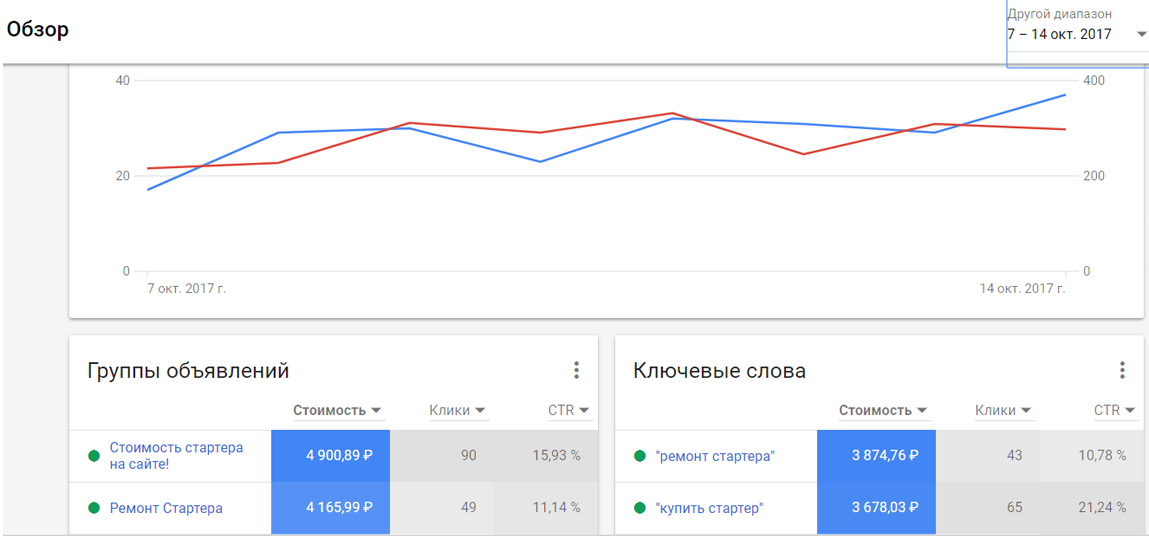Click the blue 4 900,89 ₽ cost cell
This screenshot has width=1149, height=536.
330,456
